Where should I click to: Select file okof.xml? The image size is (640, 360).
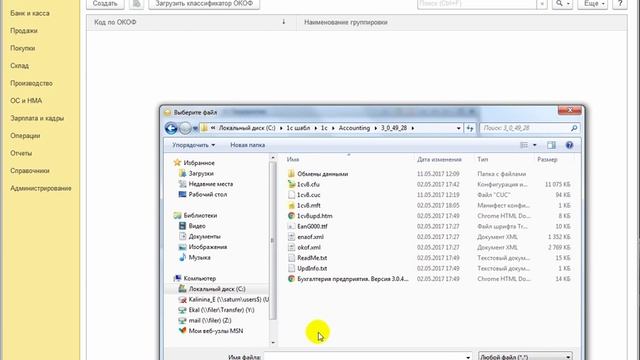click(309, 247)
